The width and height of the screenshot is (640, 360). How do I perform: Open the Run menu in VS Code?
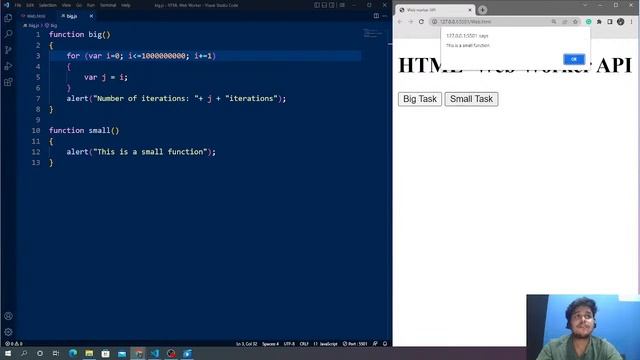pos(91,5)
